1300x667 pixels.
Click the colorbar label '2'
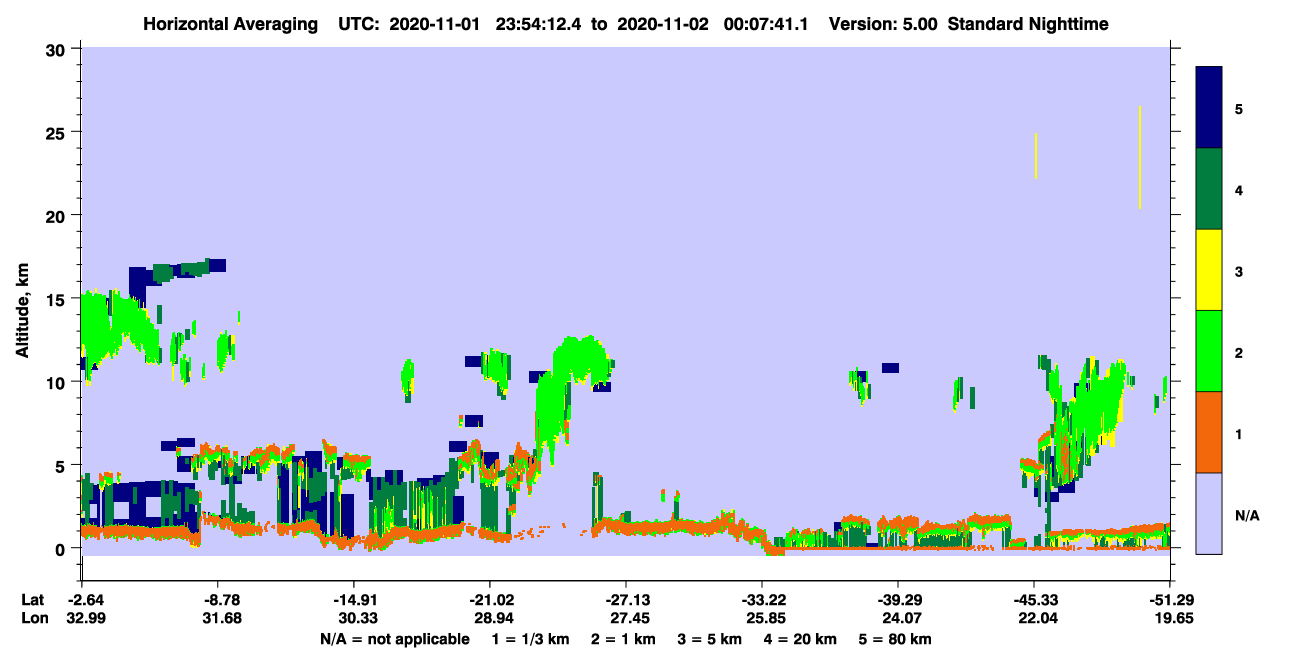(1239, 351)
